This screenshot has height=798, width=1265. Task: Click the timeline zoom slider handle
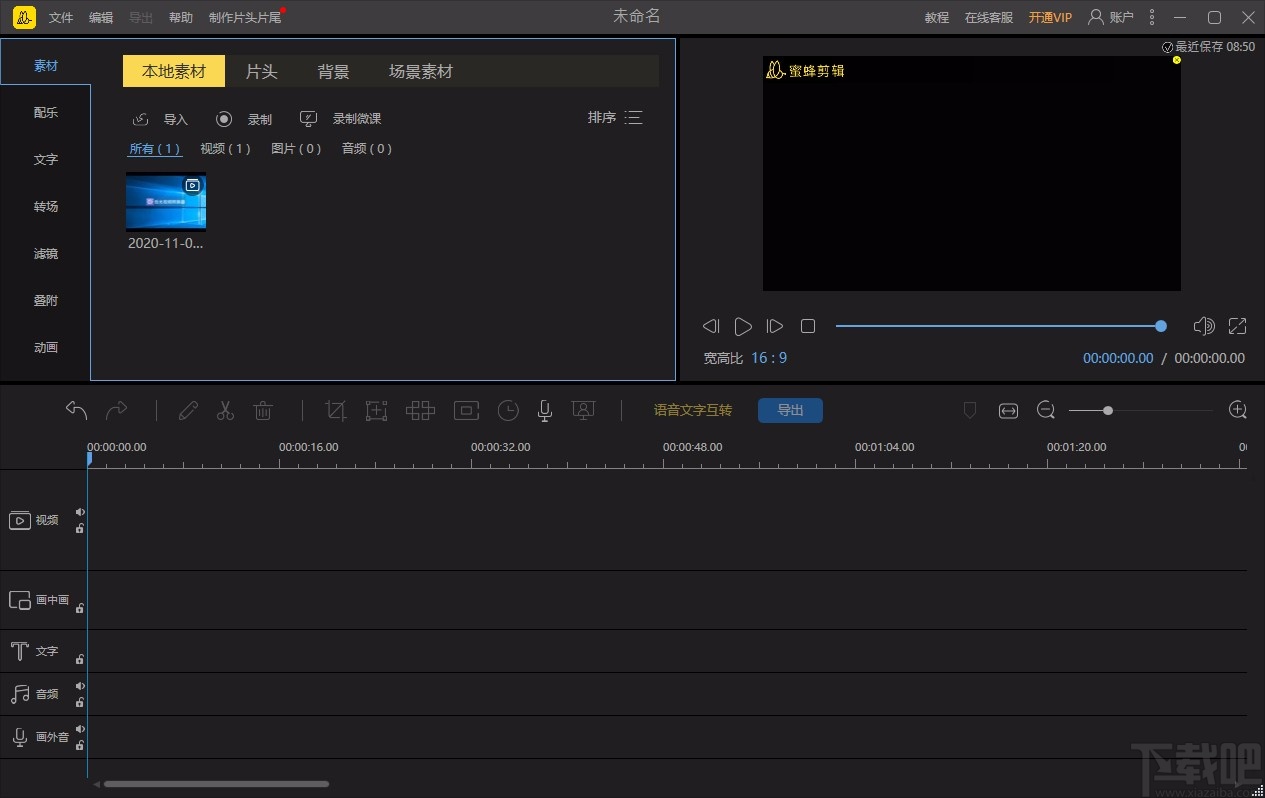pyautogui.click(x=1108, y=410)
